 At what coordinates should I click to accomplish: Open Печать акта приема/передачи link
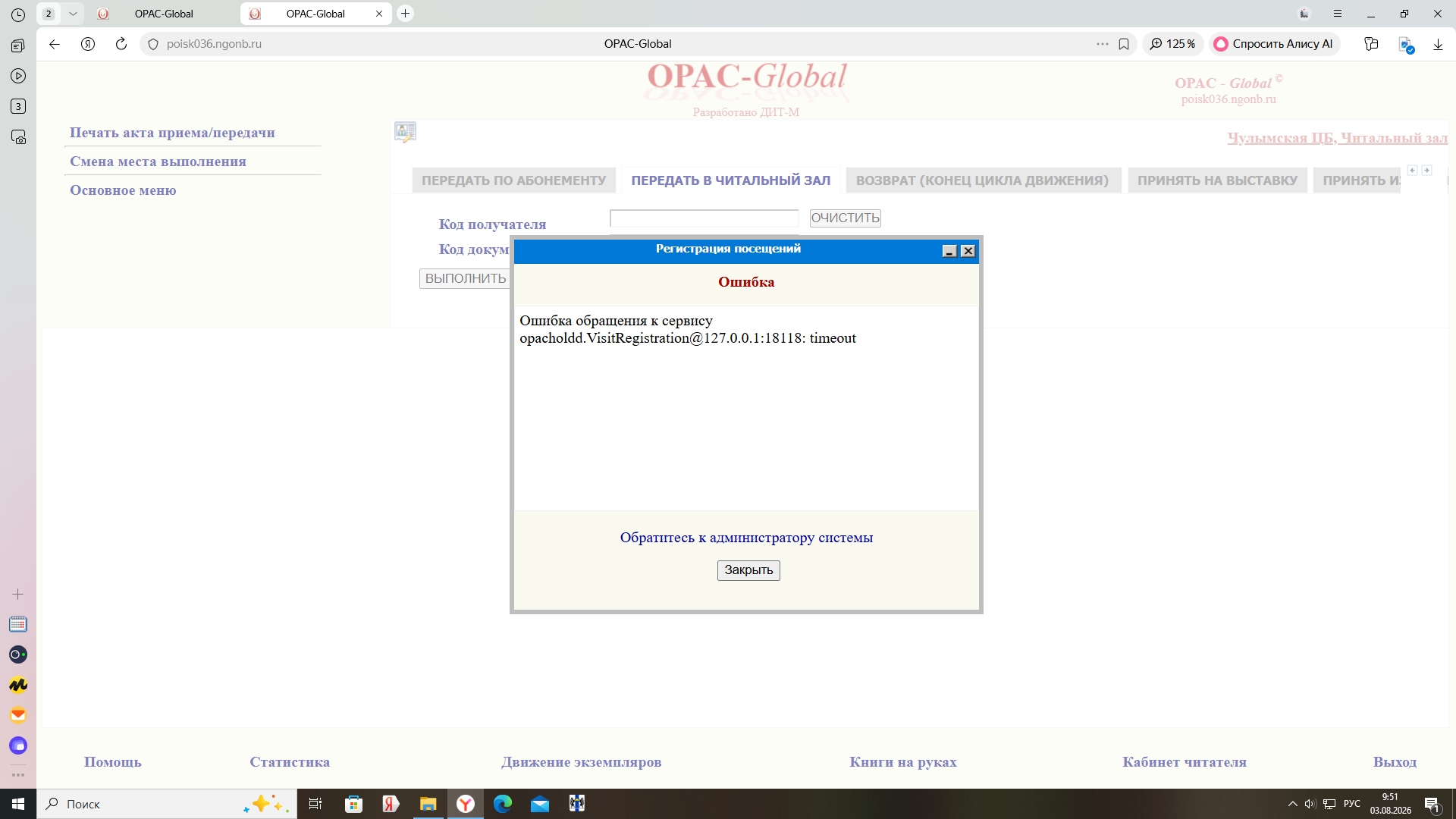pos(172,133)
